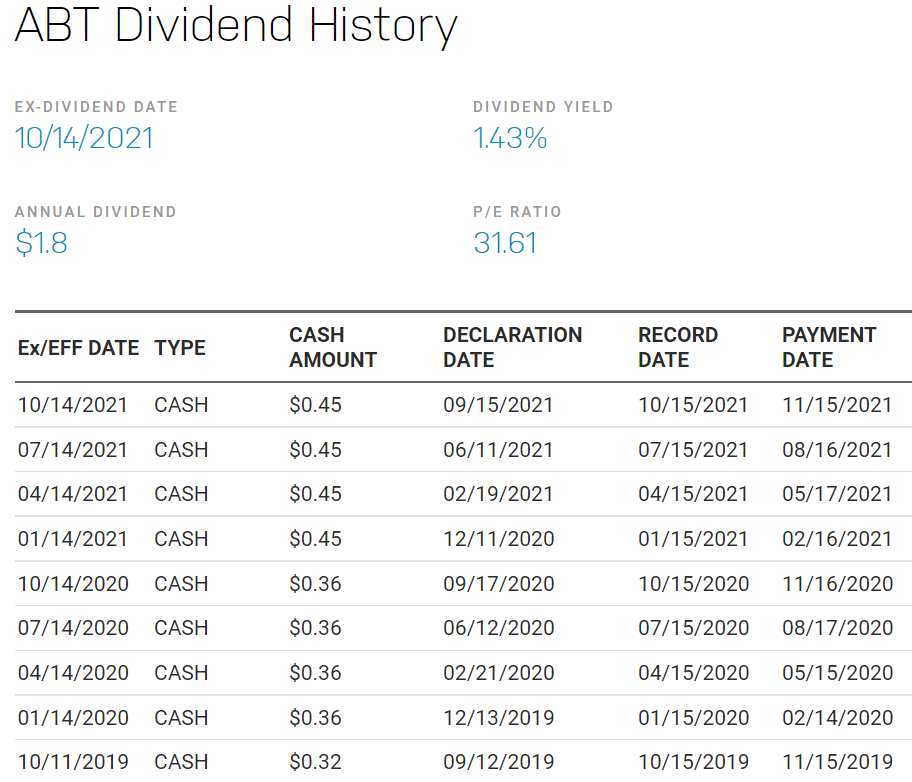Select ex date 07/14/2020
The height and width of the screenshot is (782, 912).
[73, 628]
